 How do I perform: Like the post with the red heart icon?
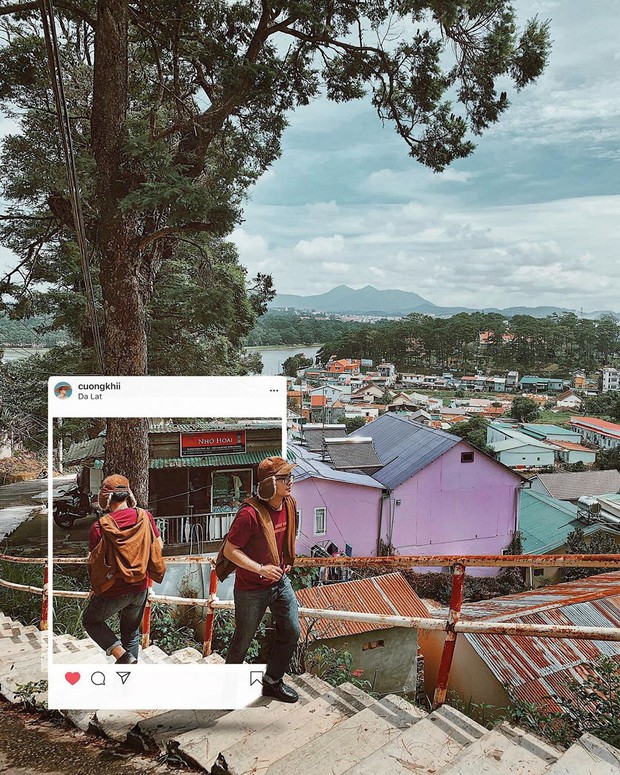72,678
